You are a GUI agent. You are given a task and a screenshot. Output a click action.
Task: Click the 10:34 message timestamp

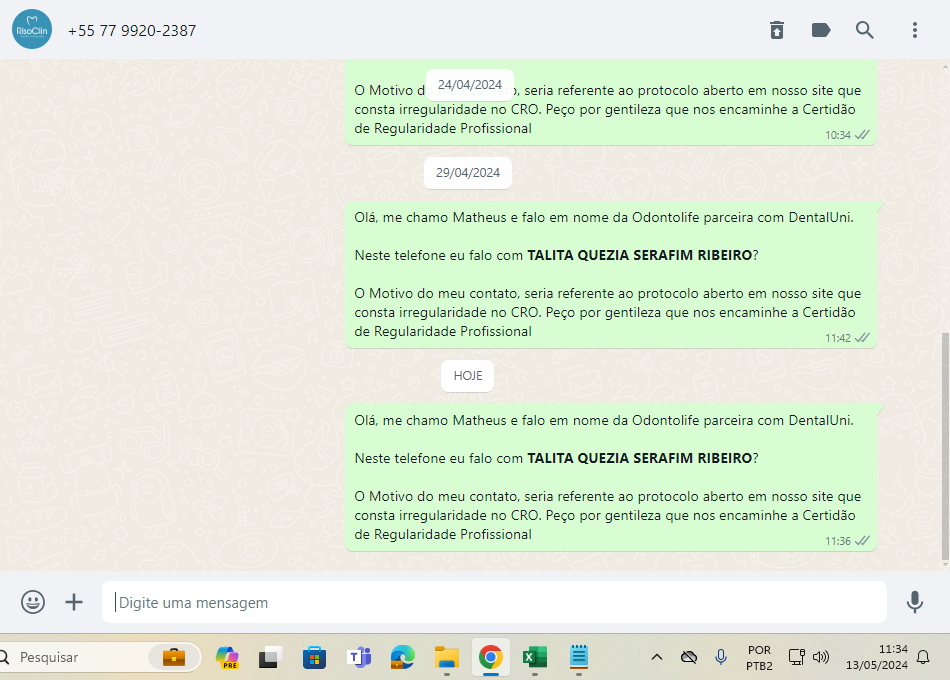pos(837,135)
